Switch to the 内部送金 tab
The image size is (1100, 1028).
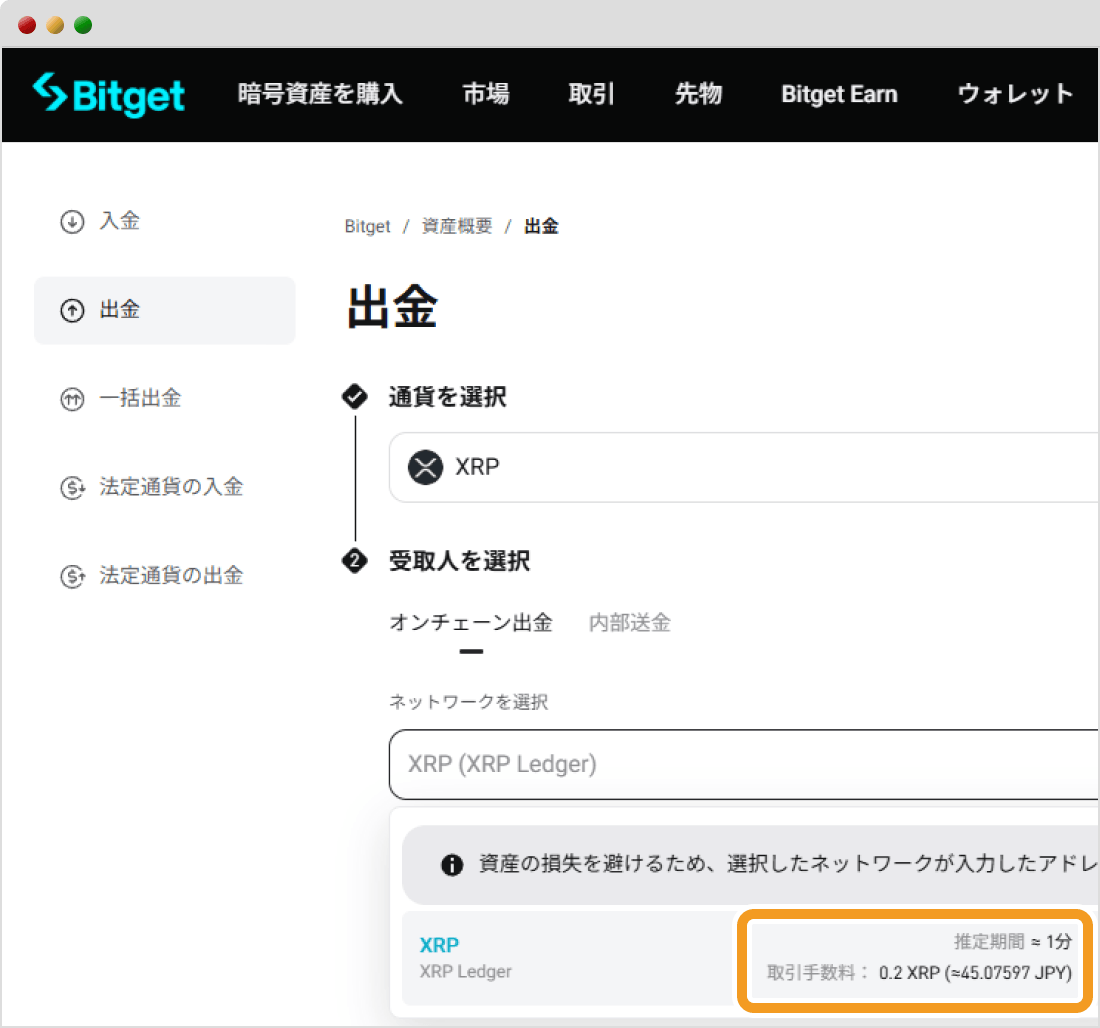point(629,622)
